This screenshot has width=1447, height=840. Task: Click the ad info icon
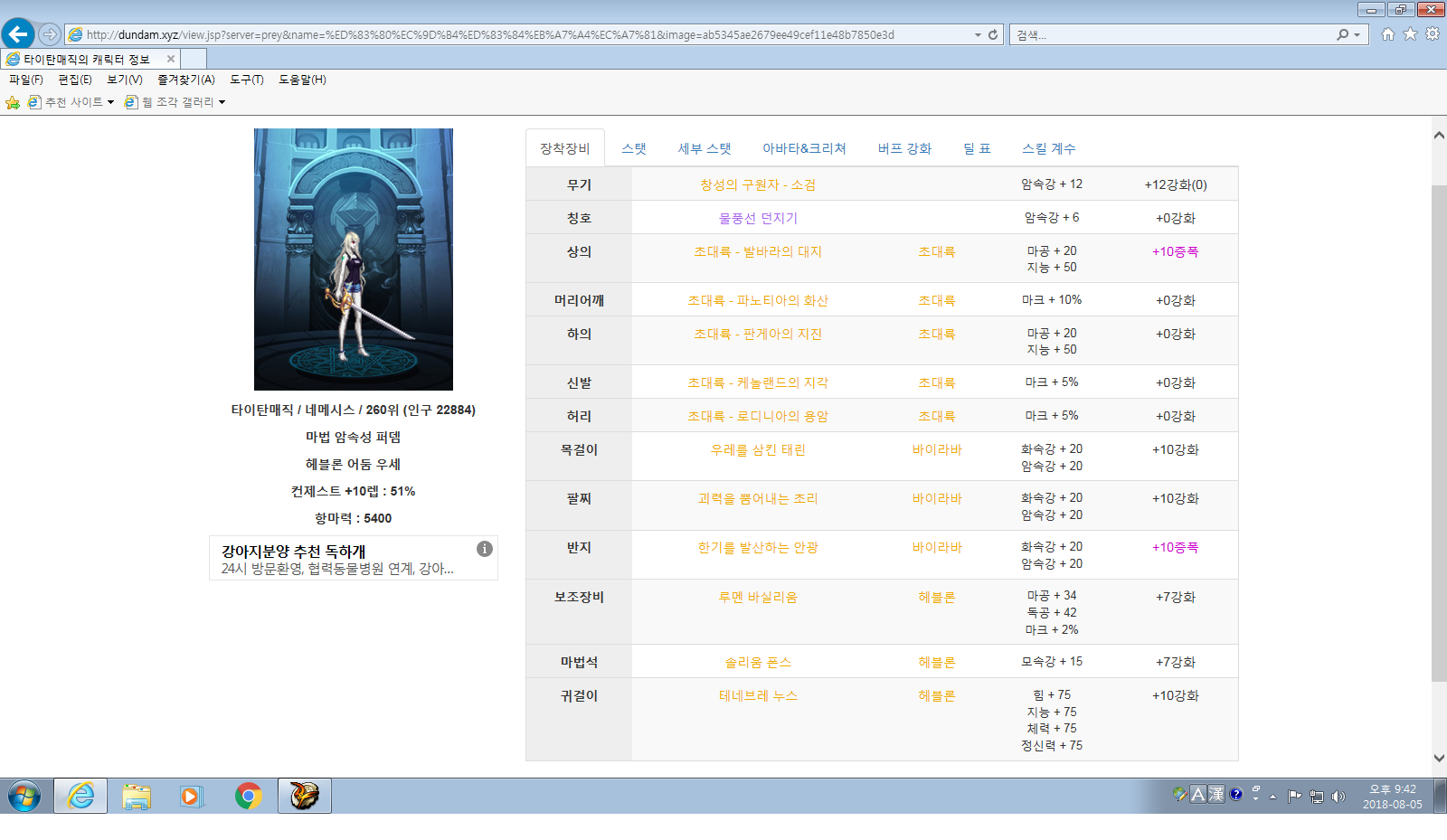[x=485, y=548]
